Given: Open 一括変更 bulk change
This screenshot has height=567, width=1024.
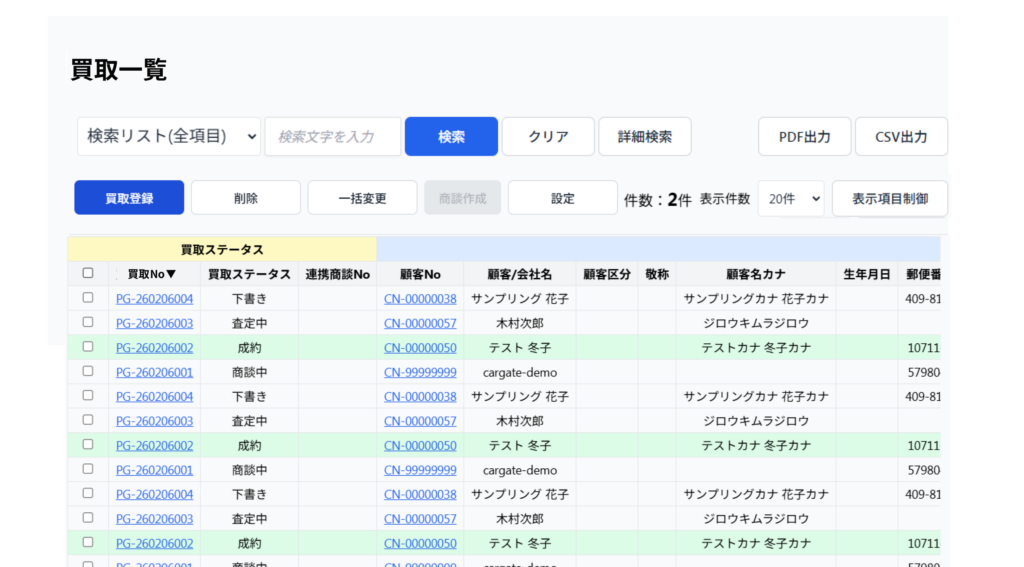Looking at the screenshot, I should point(362,198).
